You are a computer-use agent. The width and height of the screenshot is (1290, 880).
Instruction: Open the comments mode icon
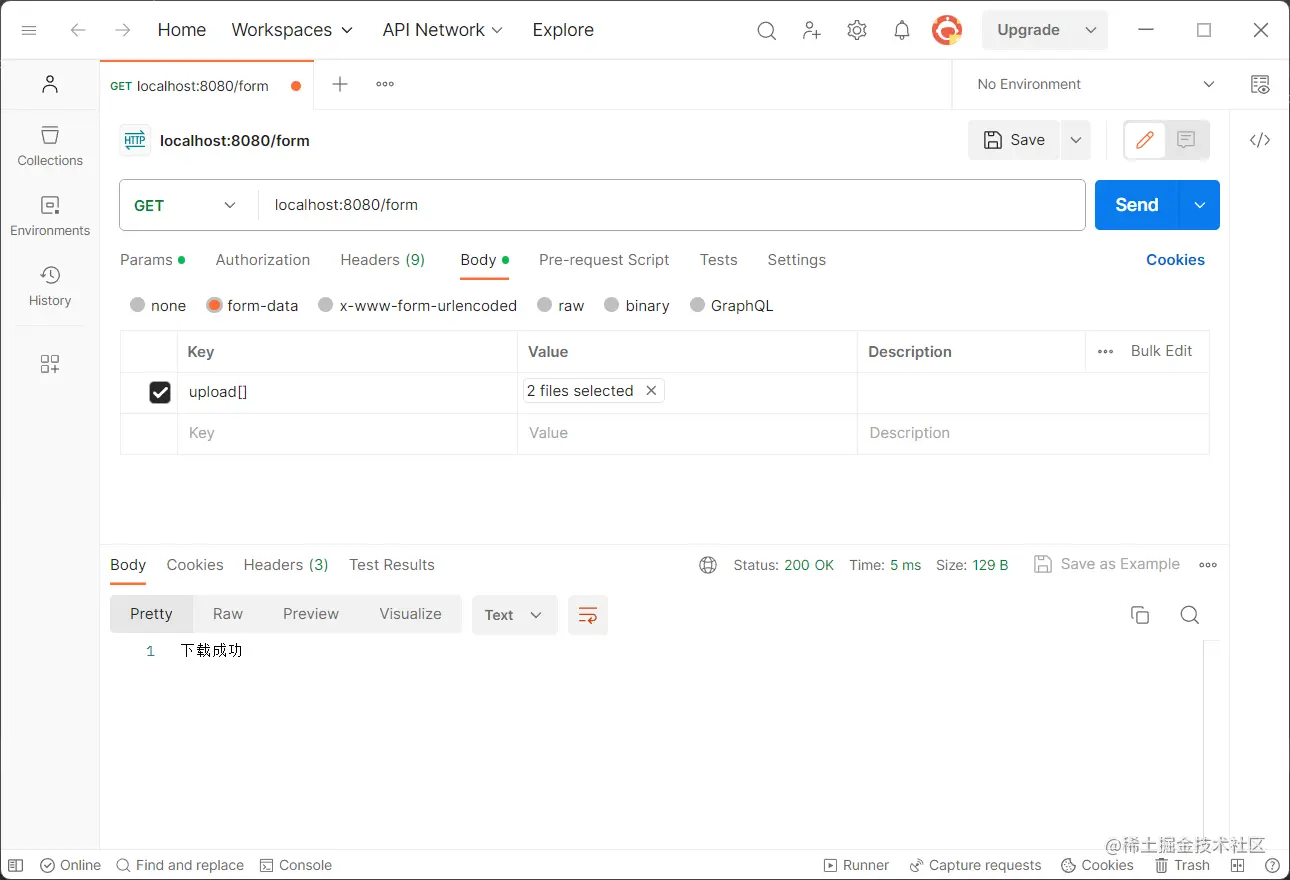pyautogui.click(x=1186, y=140)
